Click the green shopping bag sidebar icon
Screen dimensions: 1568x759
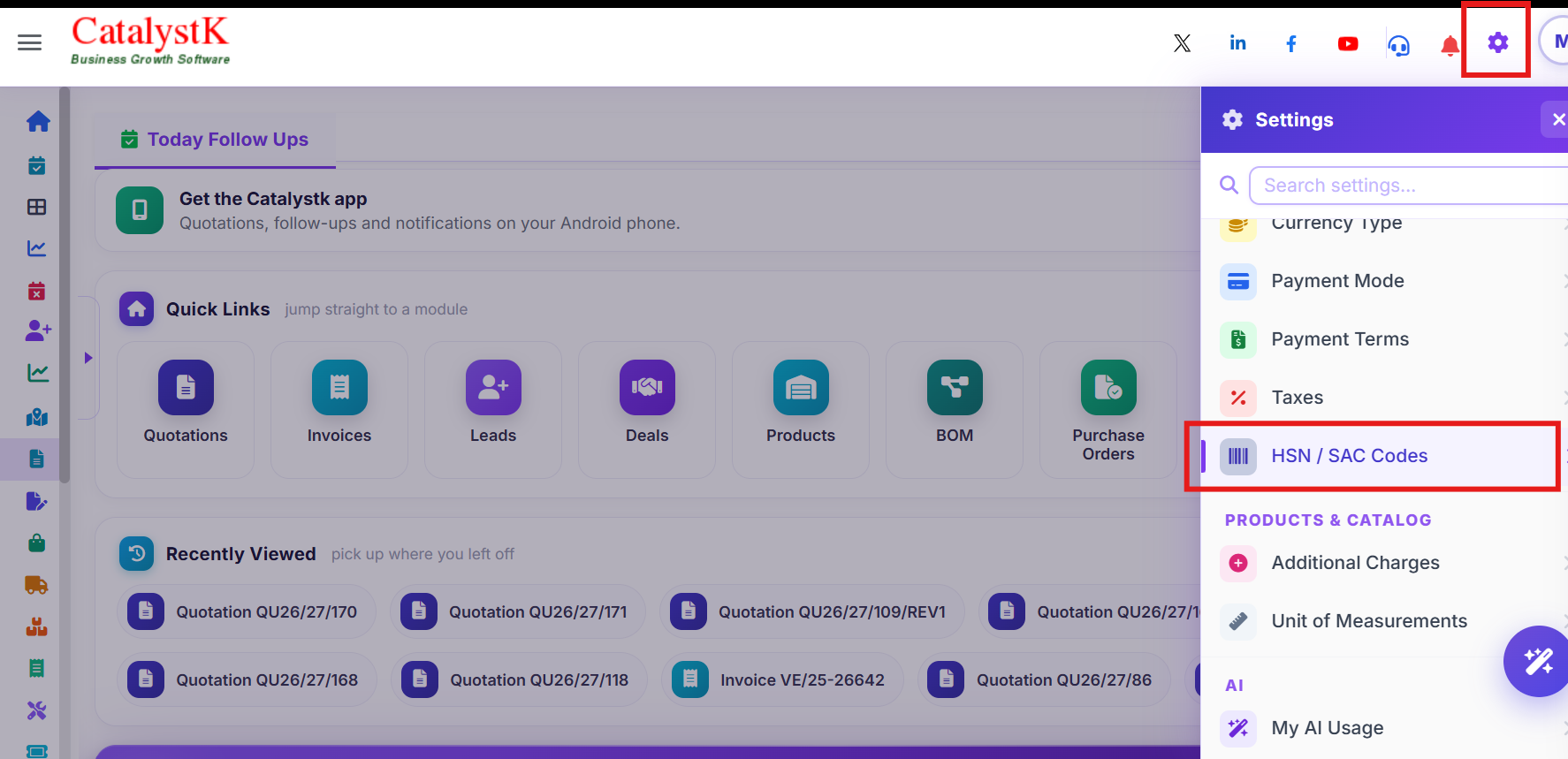[x=37, y=543]
